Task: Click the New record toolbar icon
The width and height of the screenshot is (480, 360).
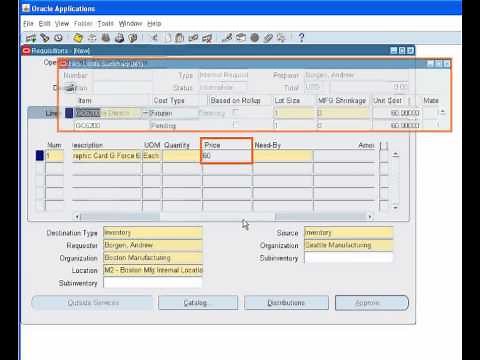Action: pos(31,38)
